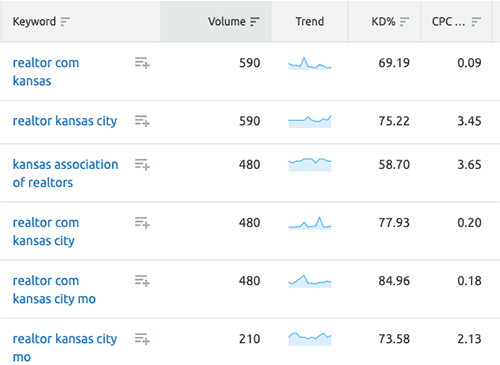The width and height of the screenshot is (500, 365).
Task: Select KD value 75.22
Action: (x=394, y=121)
